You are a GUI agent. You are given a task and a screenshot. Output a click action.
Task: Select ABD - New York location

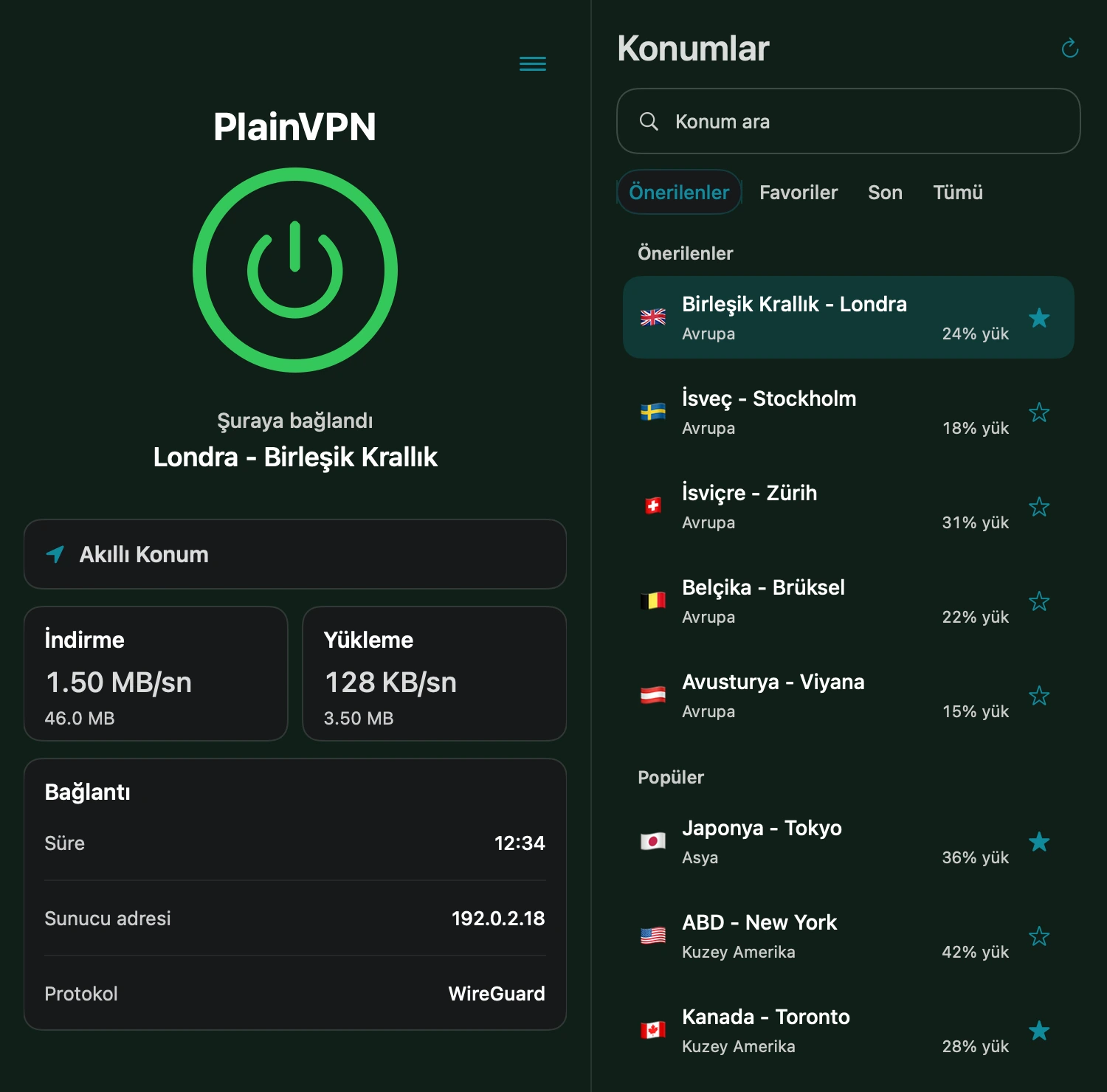point(849,936)
